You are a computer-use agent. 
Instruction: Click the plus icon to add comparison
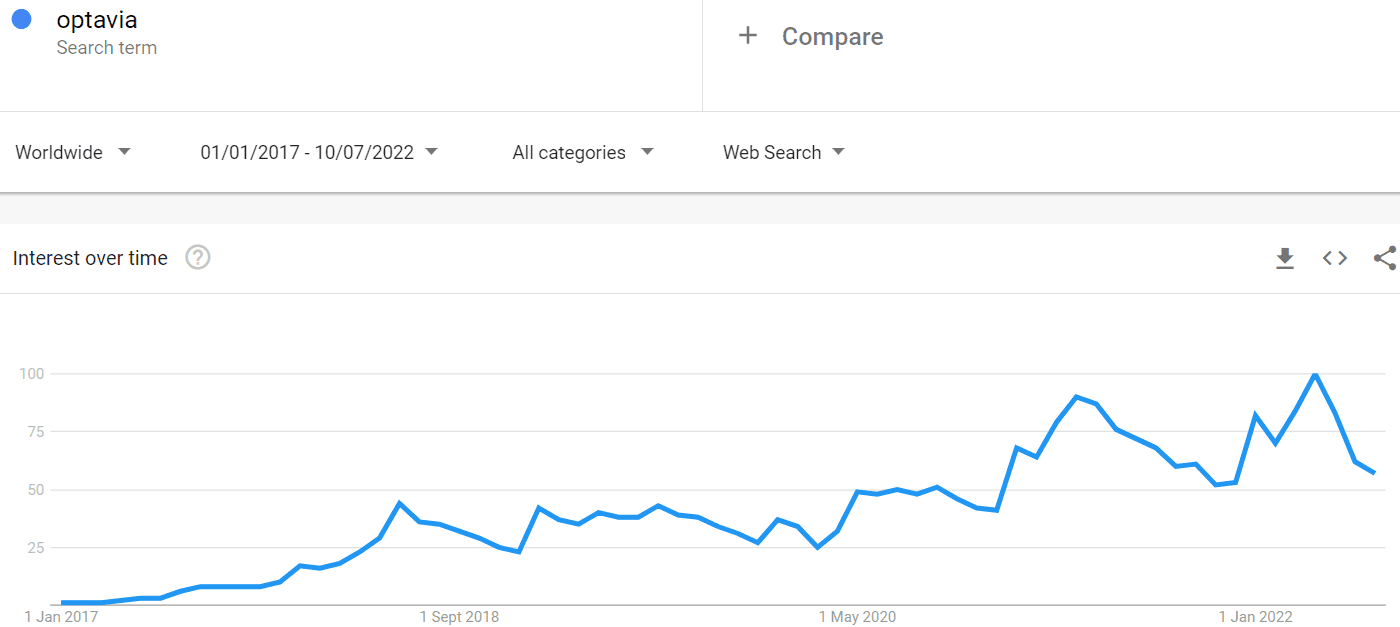pyautogui.click(x=747, y=36)
